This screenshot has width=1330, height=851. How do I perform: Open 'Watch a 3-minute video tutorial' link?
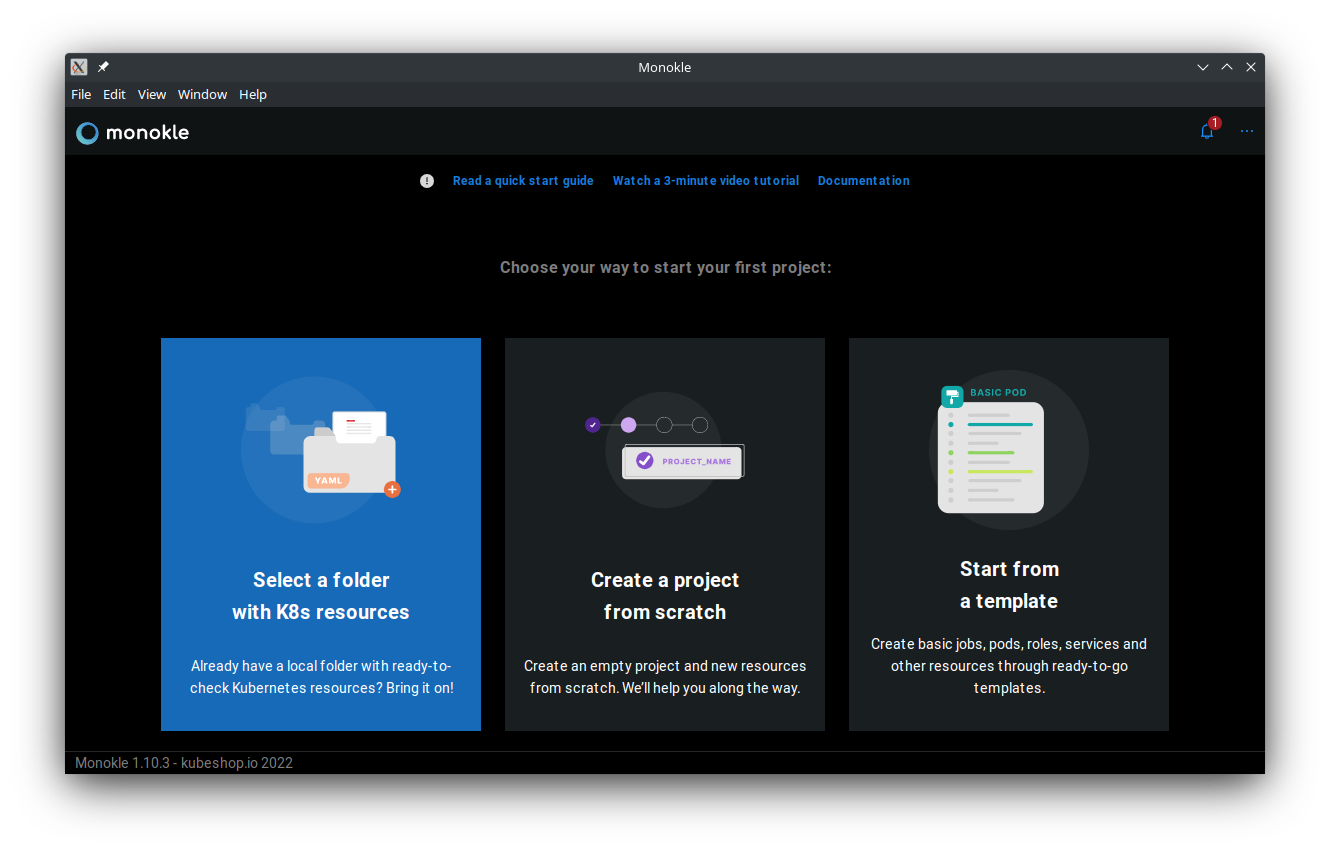point(706,181)
